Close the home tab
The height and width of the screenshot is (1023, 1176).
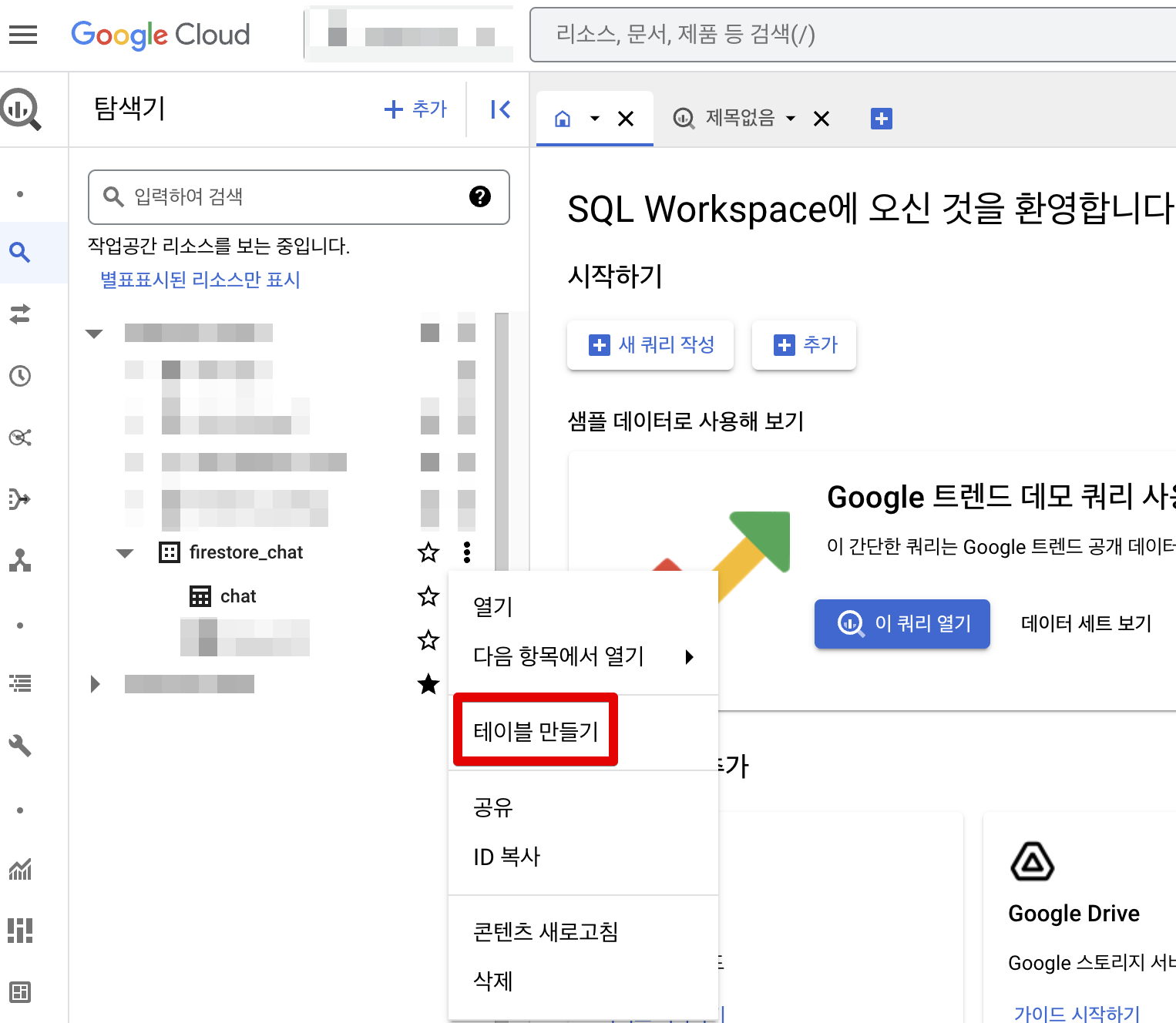(x=626, y=119)
